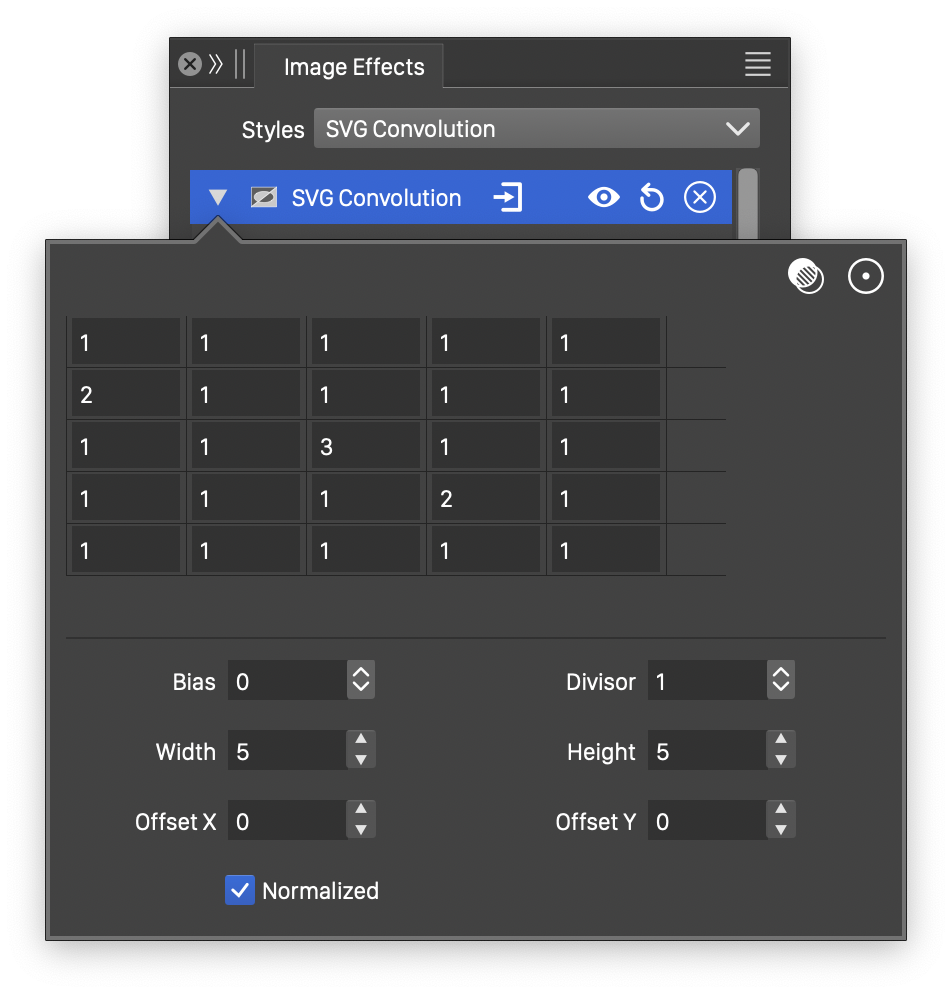Remove the SVG Convolution effect
Viewport: 952px width, 994px height.
pyautogui.click(x=700, y=198)
